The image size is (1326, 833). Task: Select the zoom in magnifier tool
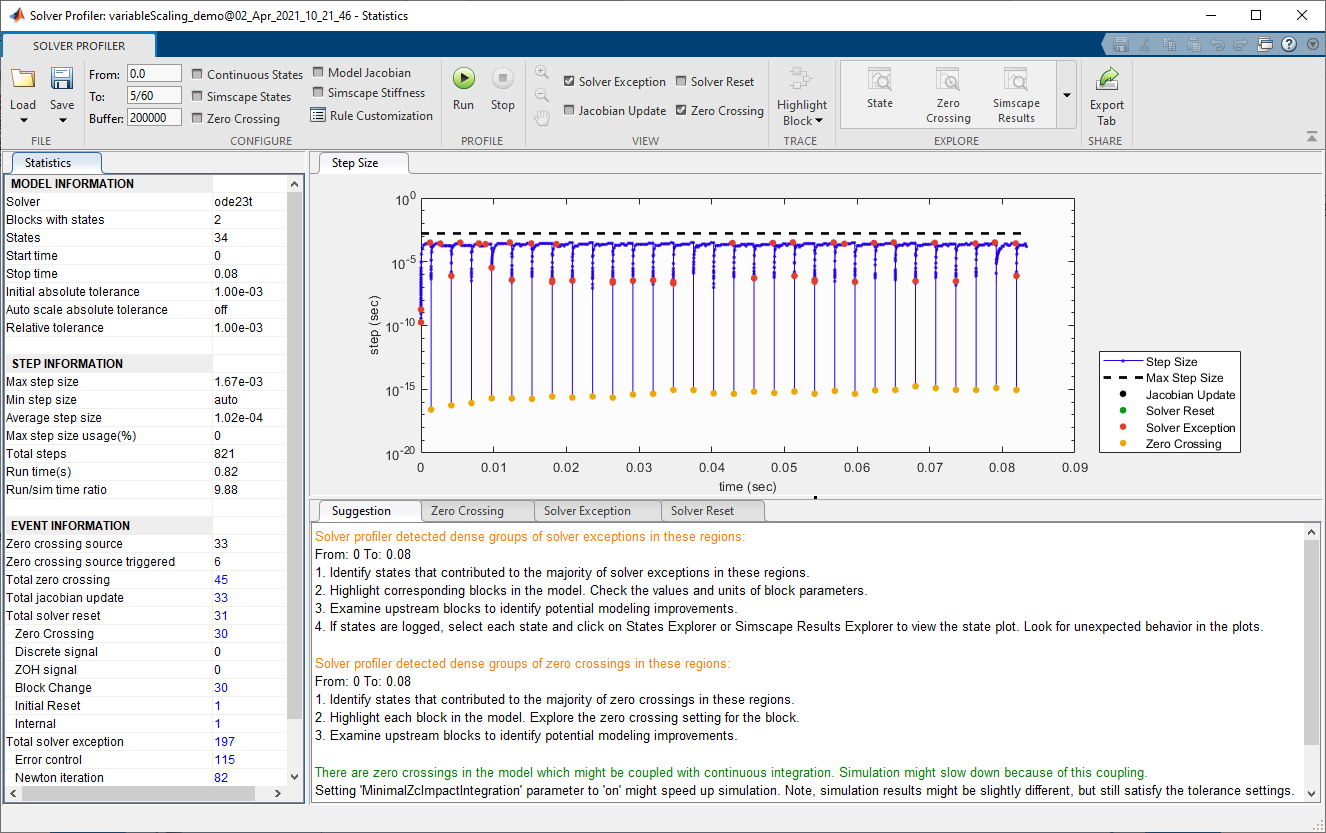pyautogui.click(x=542, y=72)
